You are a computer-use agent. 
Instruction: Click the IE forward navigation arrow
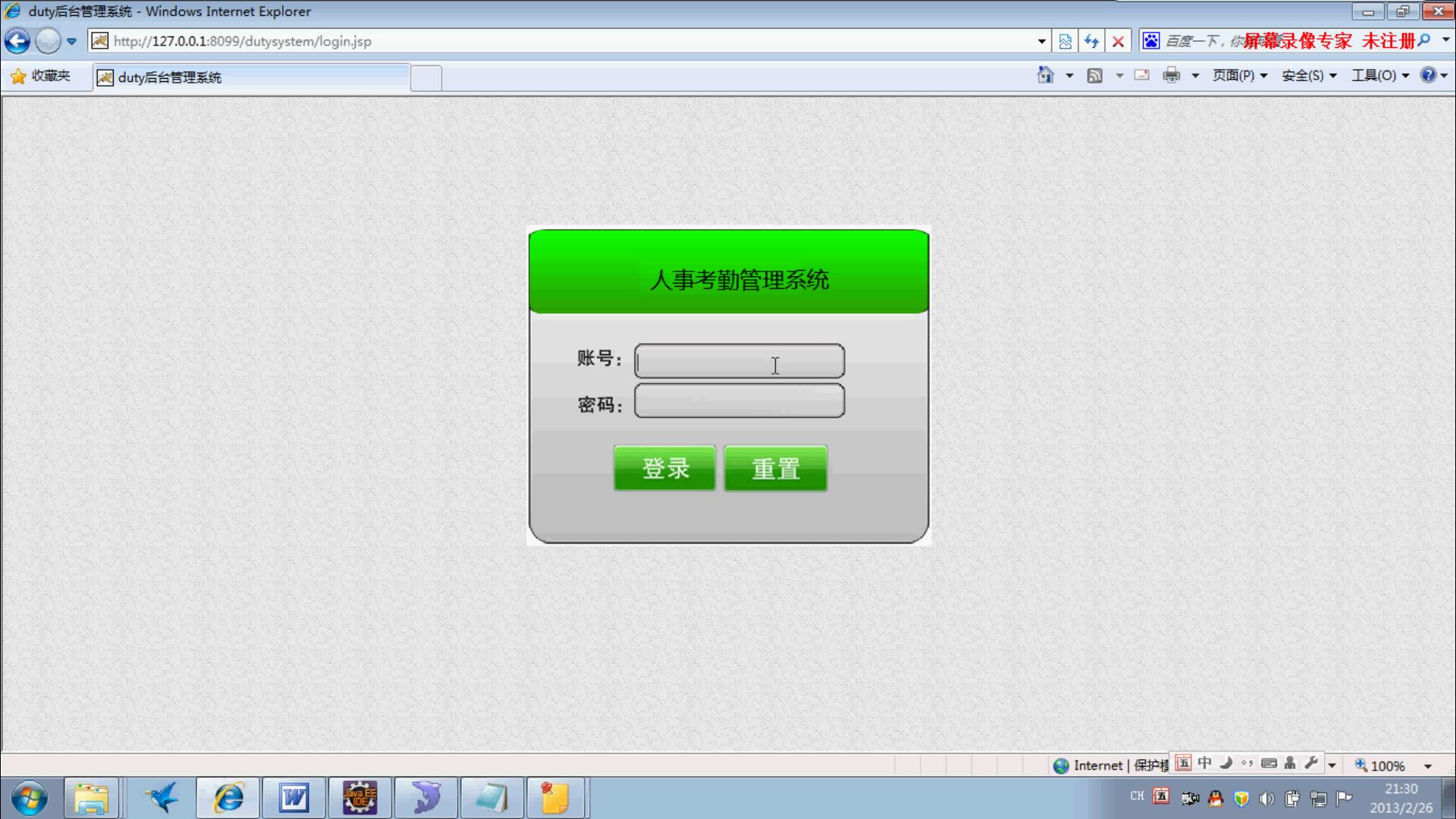pos(48,41)
